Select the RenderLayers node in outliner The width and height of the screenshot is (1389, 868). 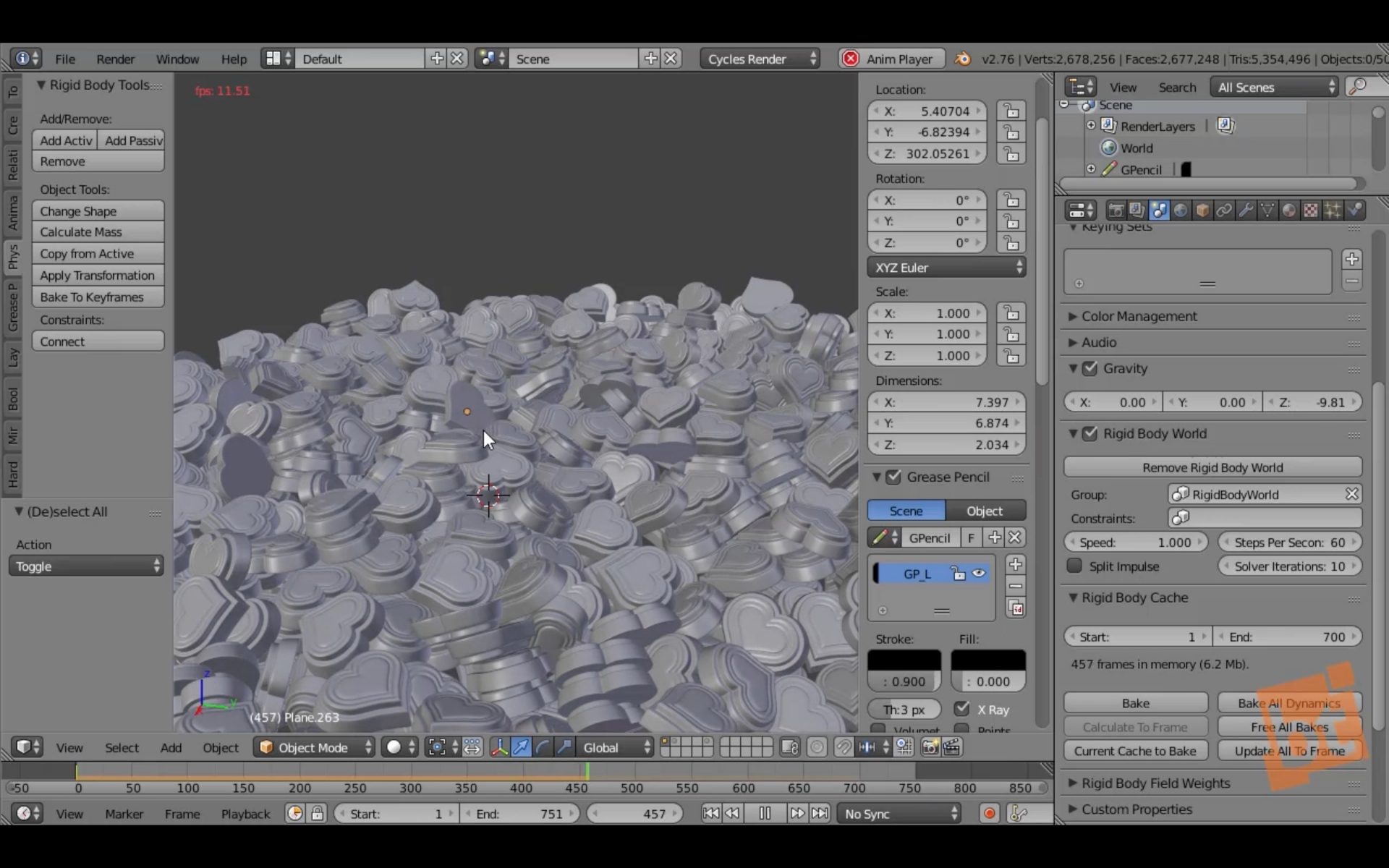(x=1157, y=126)
